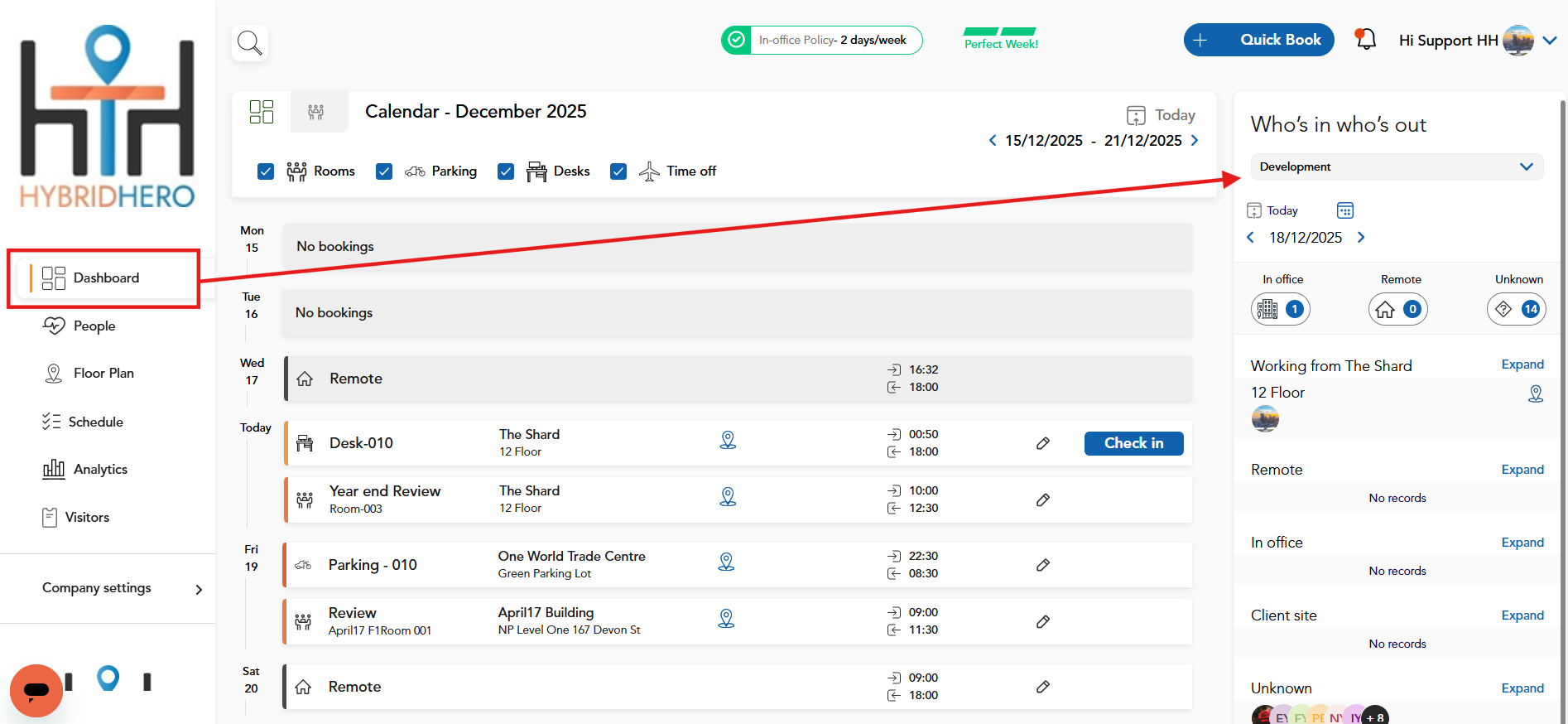The image size is (1568, 724).
Task: Toggle the Parking checkbox
Action: (x=384, y=171)
